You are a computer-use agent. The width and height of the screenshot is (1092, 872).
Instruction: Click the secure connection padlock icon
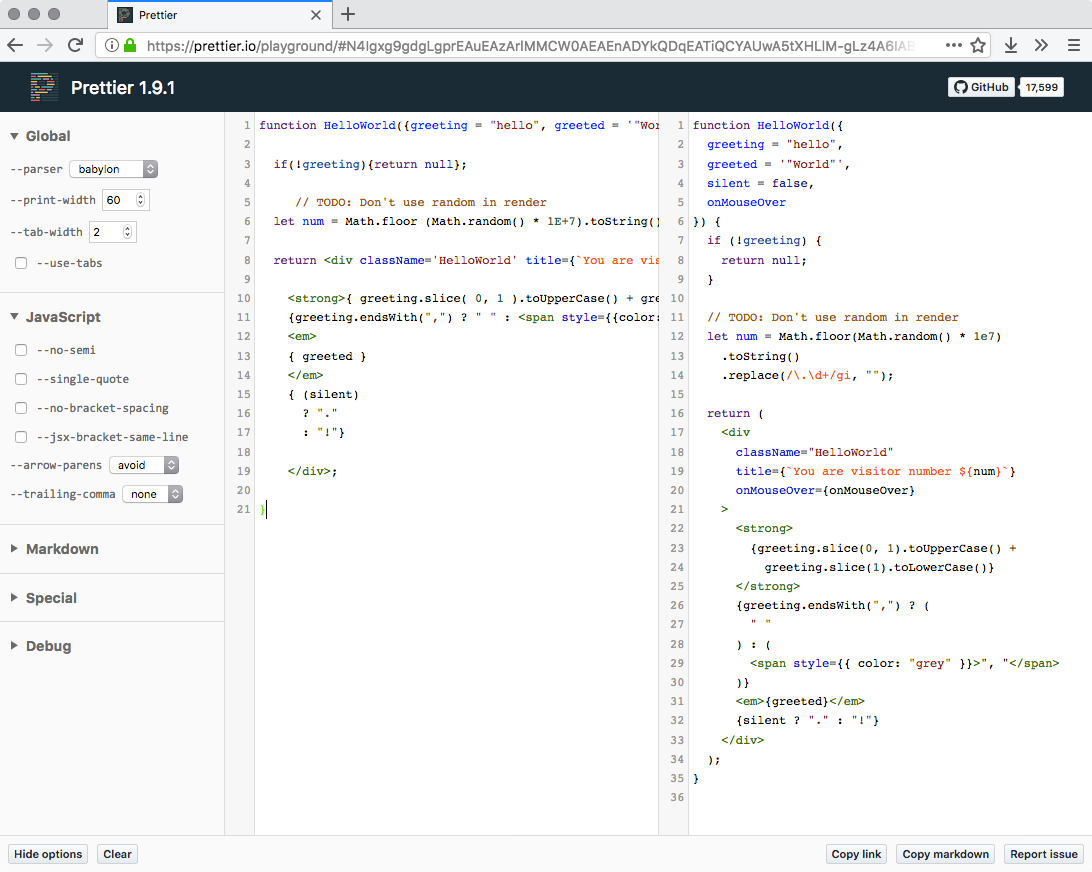(132, 45)
